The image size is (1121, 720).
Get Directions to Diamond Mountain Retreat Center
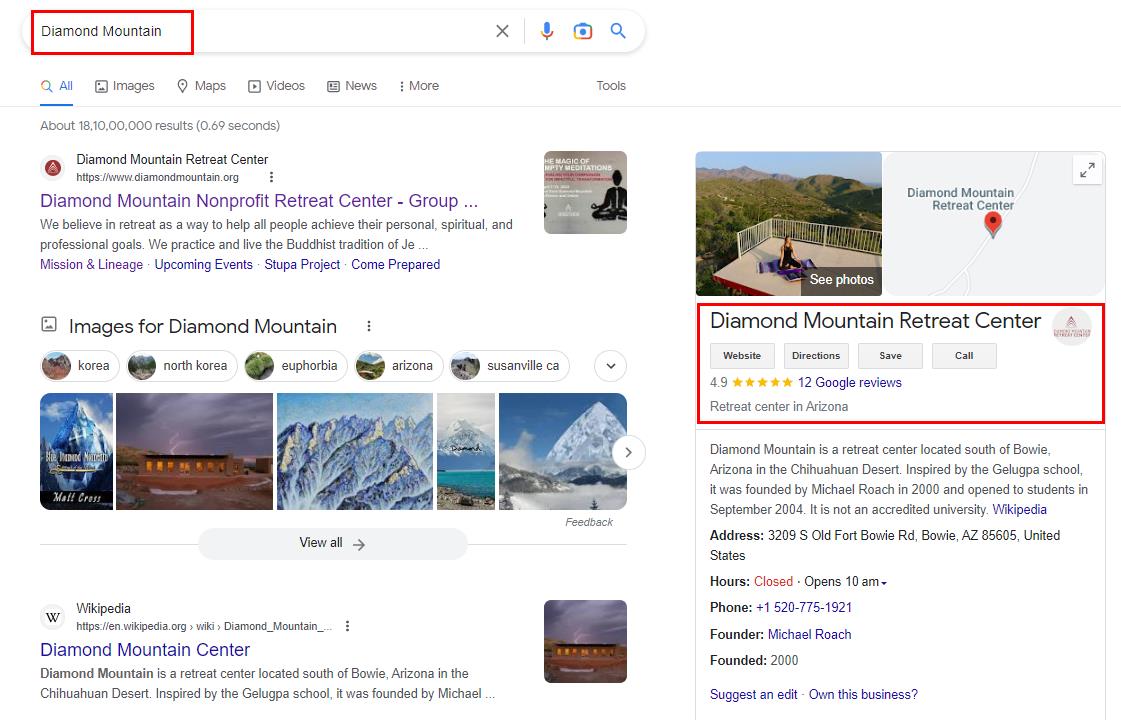point(816,355)
